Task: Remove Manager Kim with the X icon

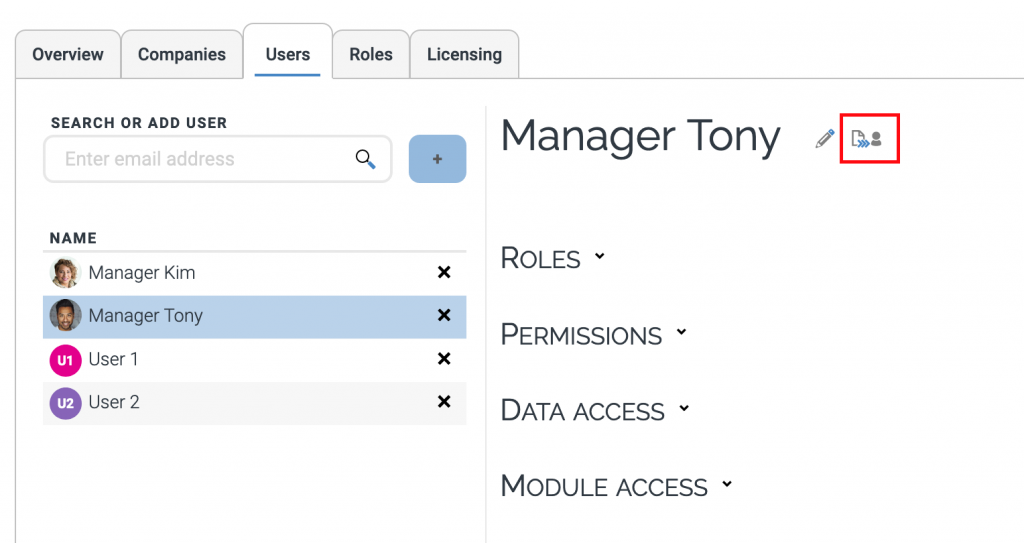Action: click(444, 273)
